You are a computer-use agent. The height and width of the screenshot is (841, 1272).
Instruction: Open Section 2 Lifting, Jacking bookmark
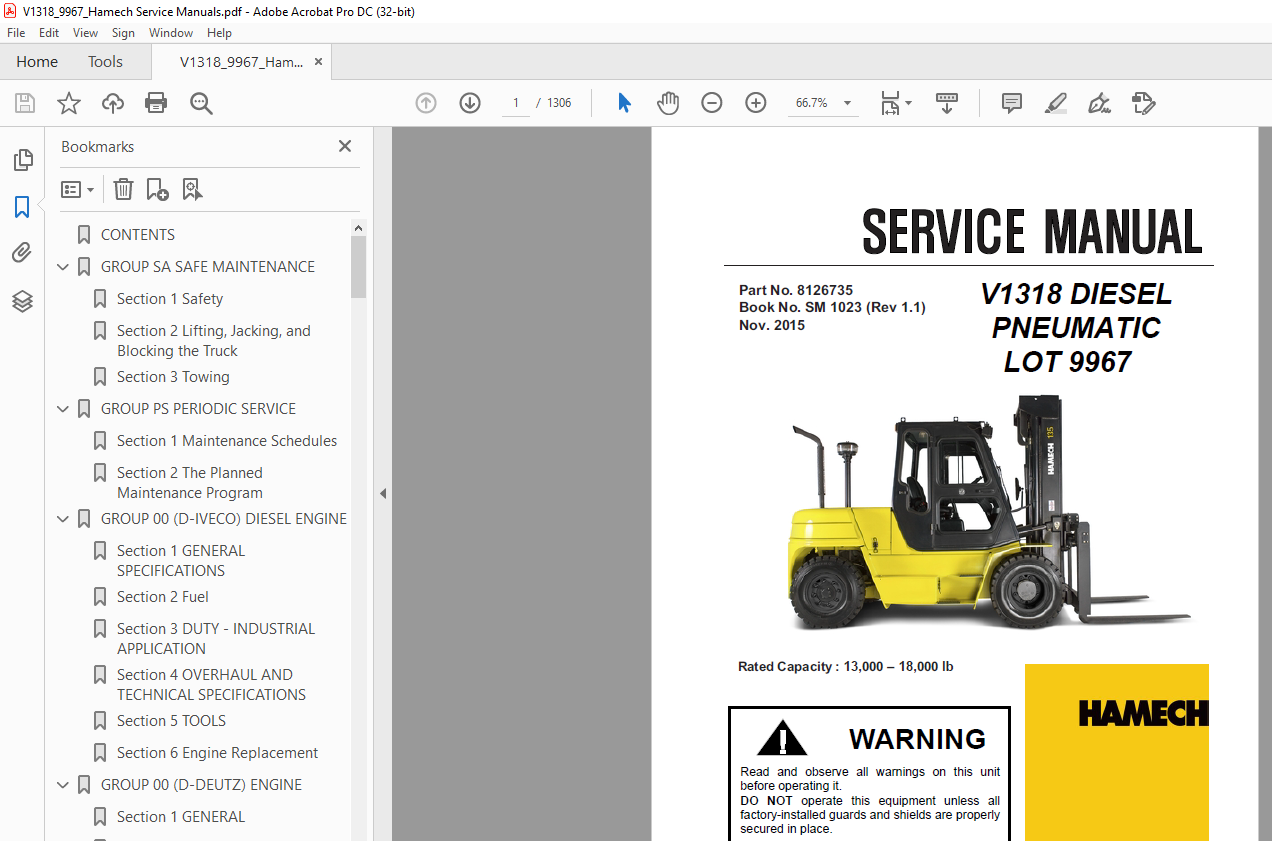(214, 341)
